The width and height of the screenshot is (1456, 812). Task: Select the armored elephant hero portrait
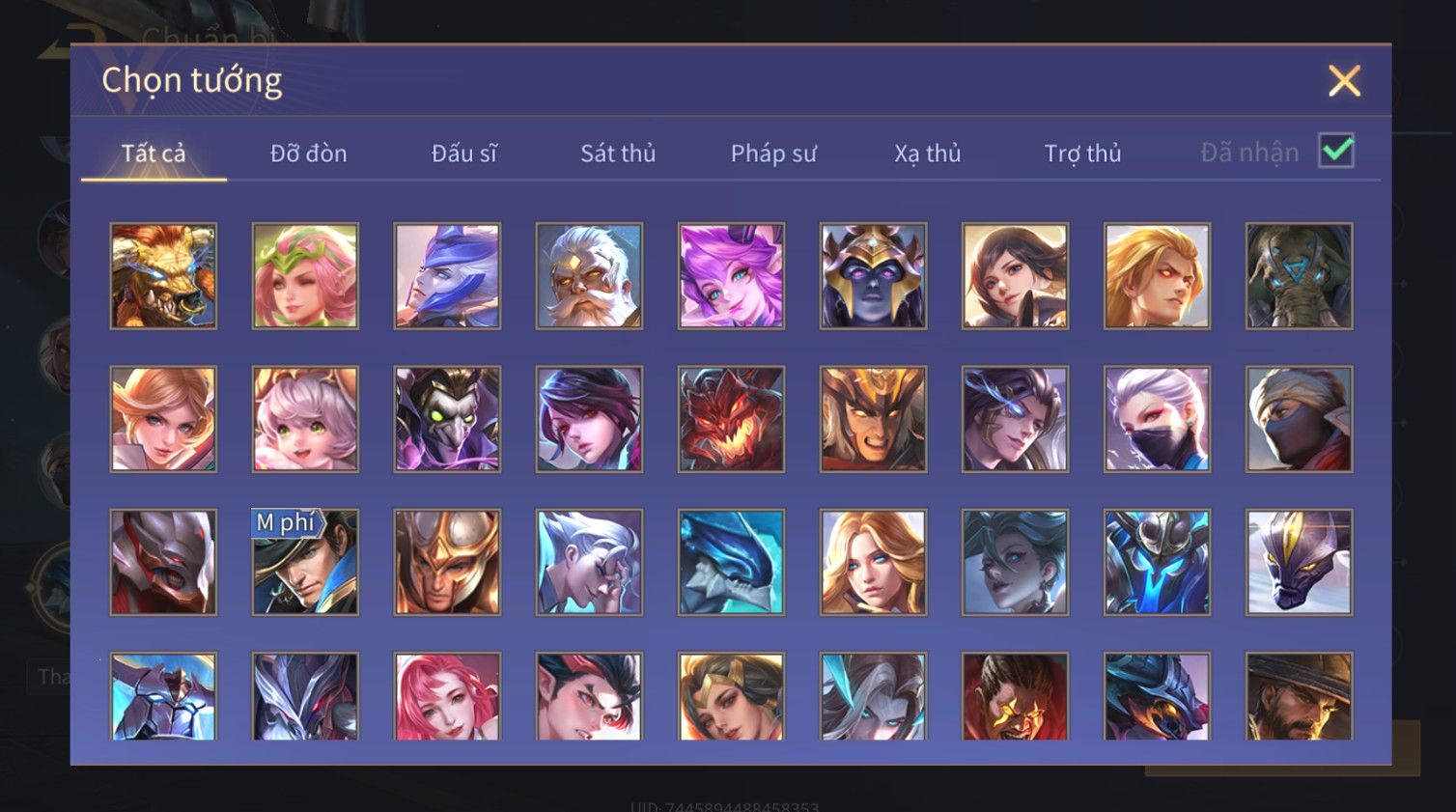coord(1299,276)
